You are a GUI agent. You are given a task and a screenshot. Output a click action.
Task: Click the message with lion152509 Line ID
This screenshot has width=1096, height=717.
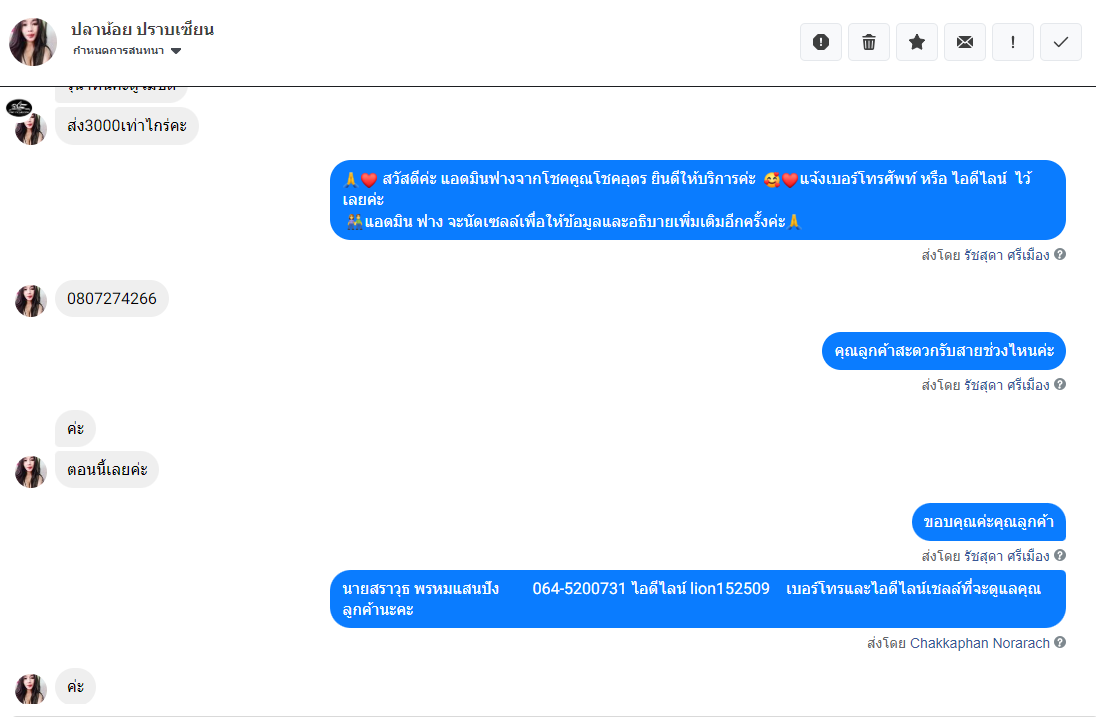point(698,599)
